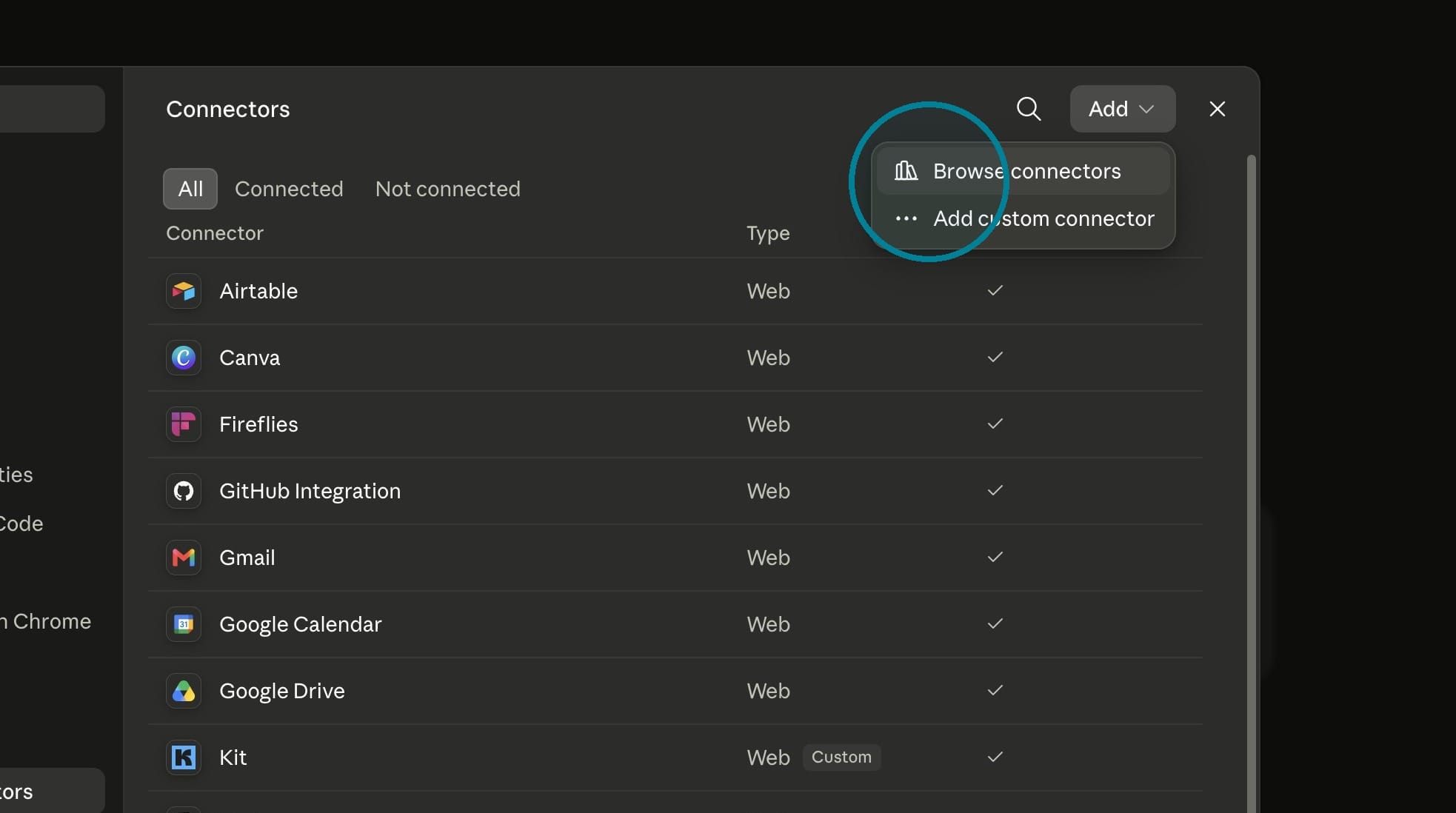Click the Web type for GitHub Integration

point(768,491)
